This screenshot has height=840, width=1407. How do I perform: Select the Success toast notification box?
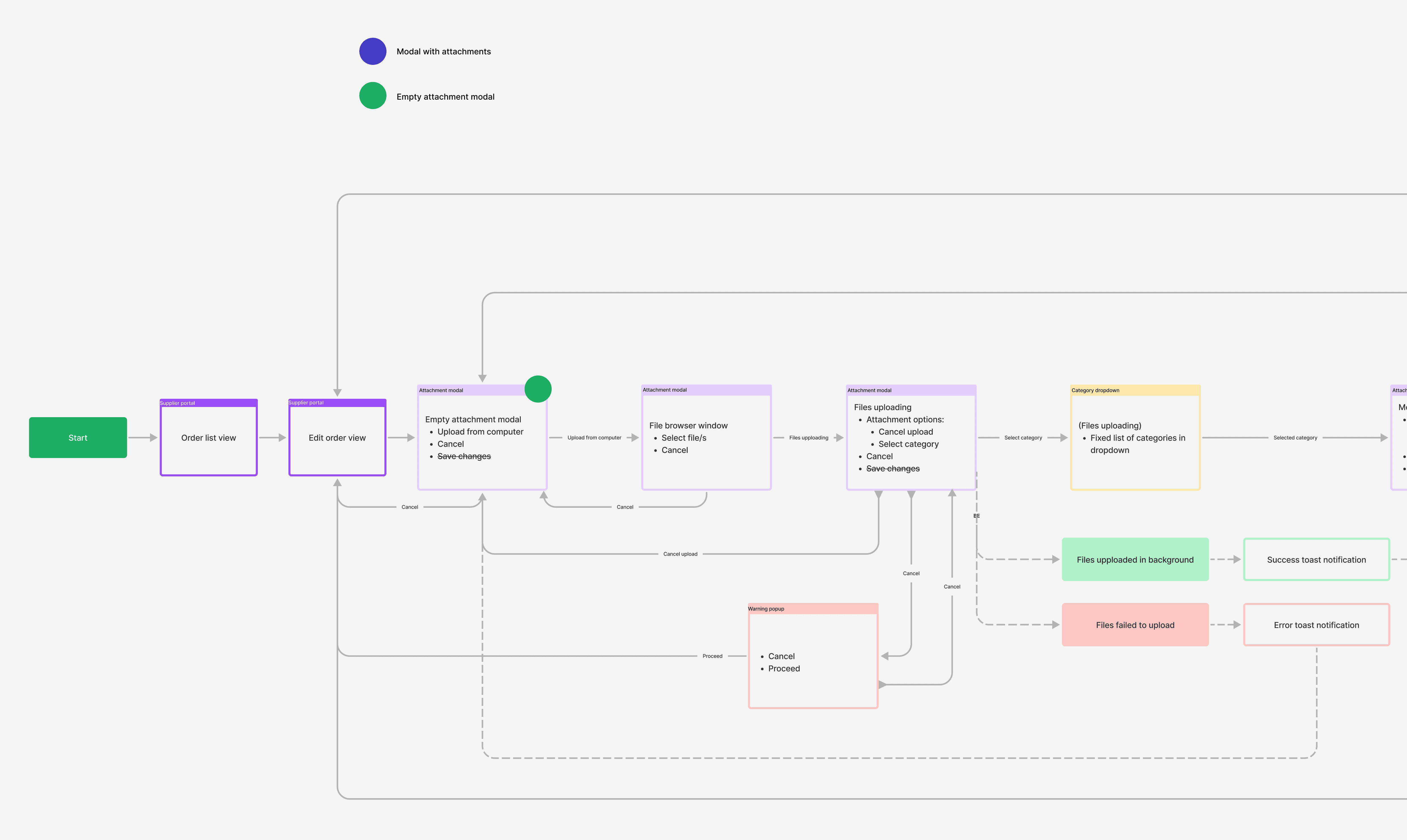point(1316,559)
